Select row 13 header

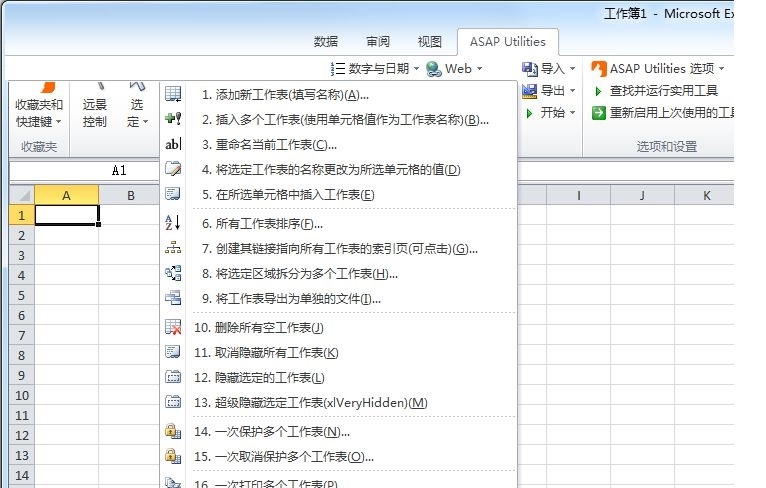coord(21,455)
